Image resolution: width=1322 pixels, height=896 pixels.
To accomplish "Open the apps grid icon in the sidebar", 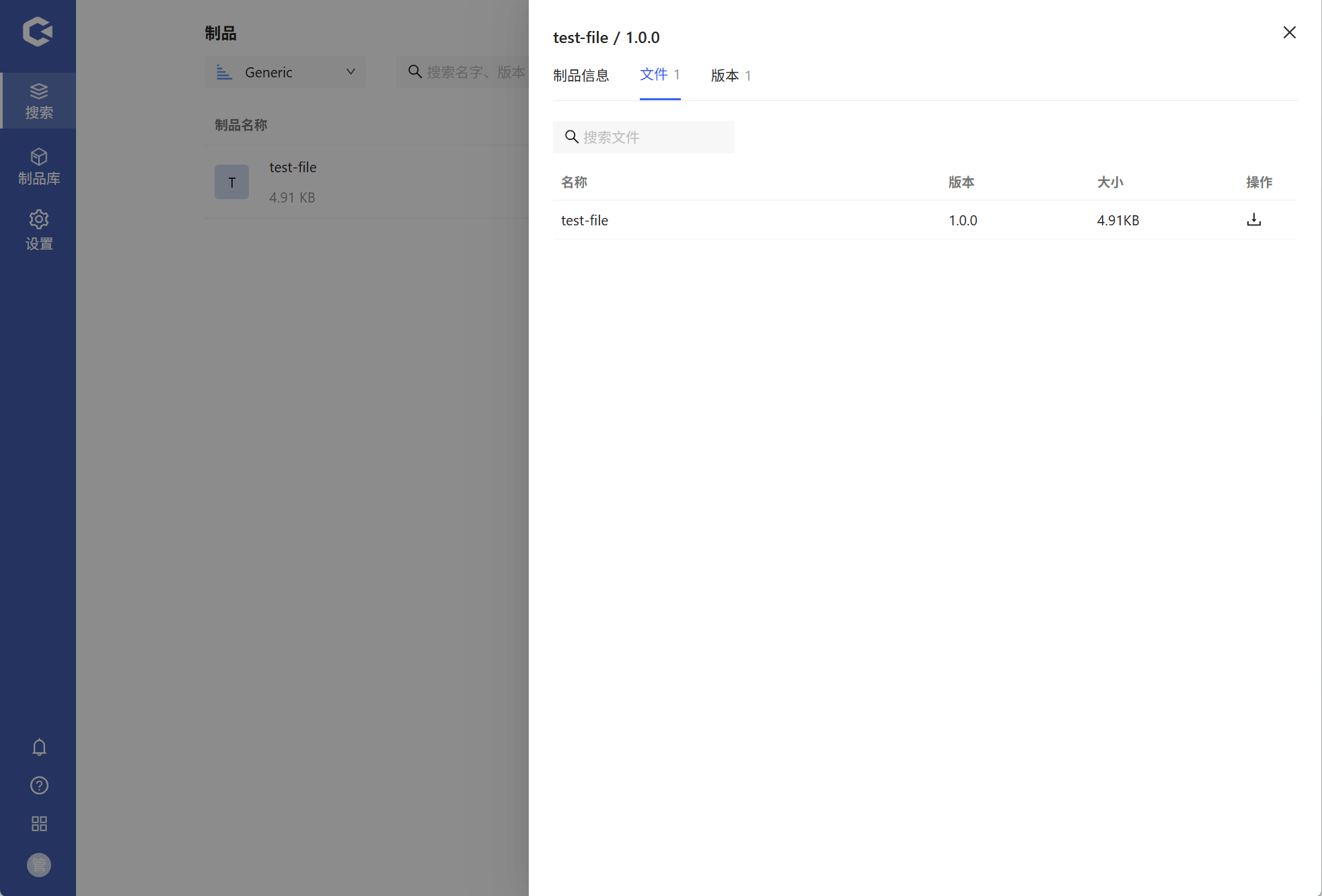I will pos(39,824).
